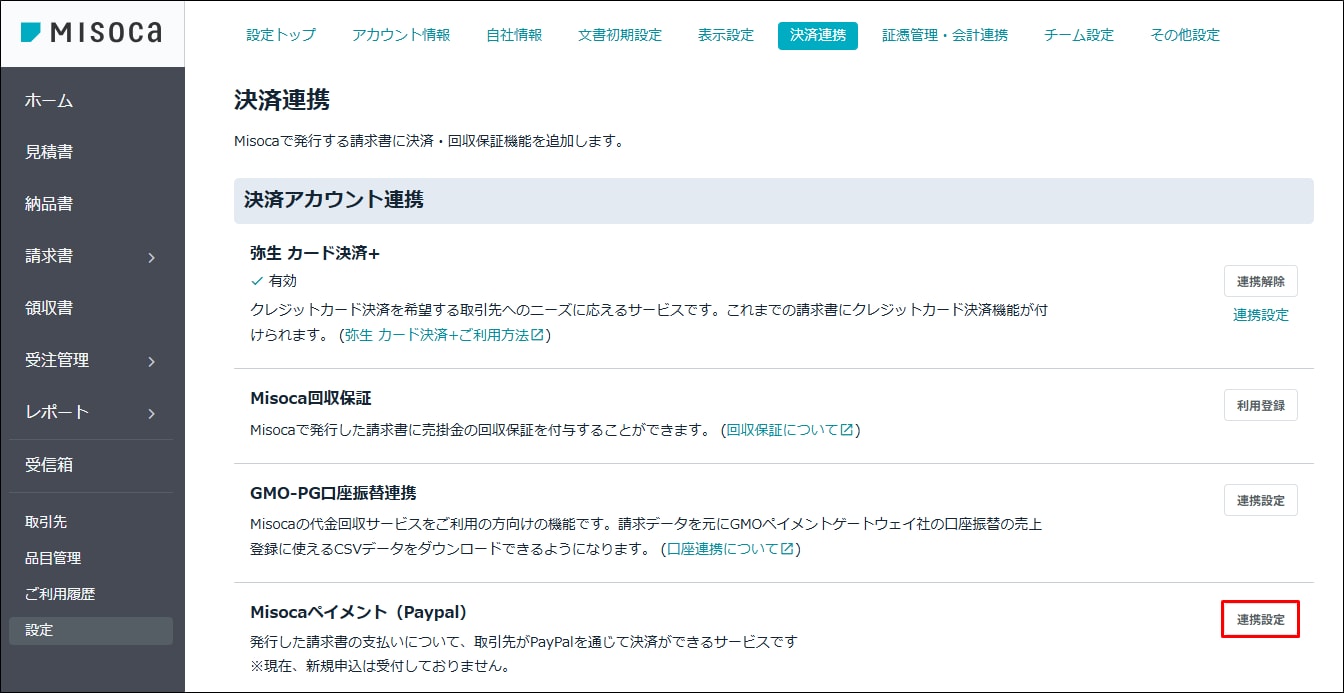Click the 弥生 カード決済+ title
Image resolution: width=1344 pixels, height=693 pixels.
point(315,254)
